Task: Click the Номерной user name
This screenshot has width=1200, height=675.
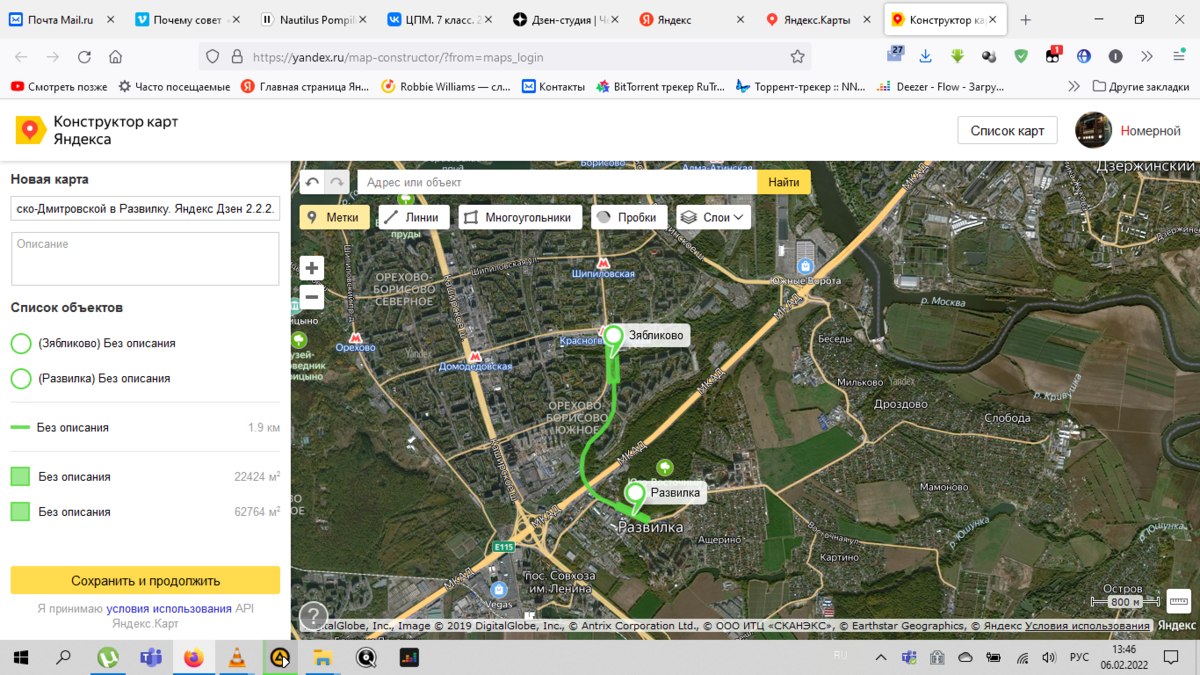Action: click(1150, 131)
